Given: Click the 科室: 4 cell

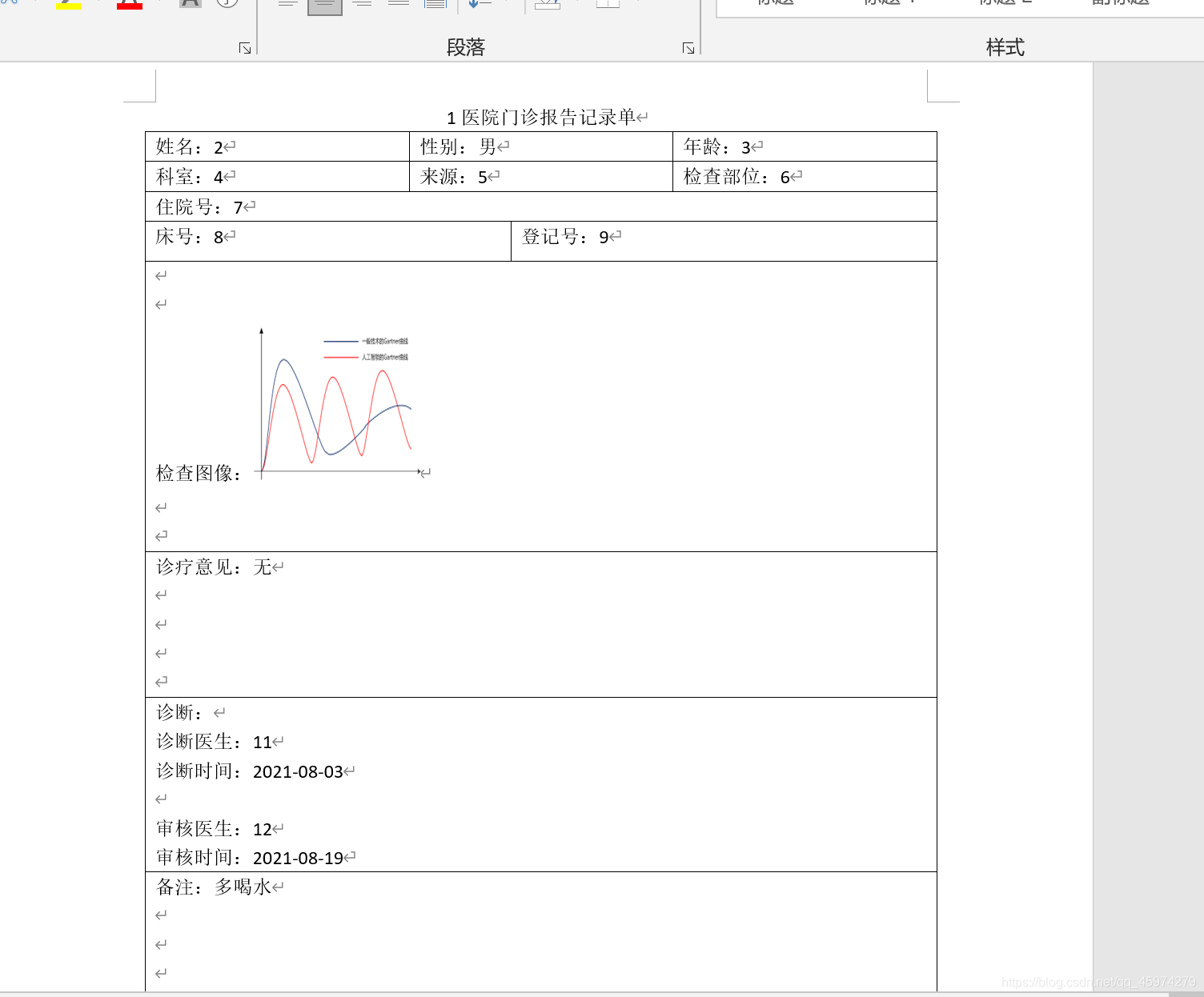Looking at the screenshot, I should [x=277, y=177].
